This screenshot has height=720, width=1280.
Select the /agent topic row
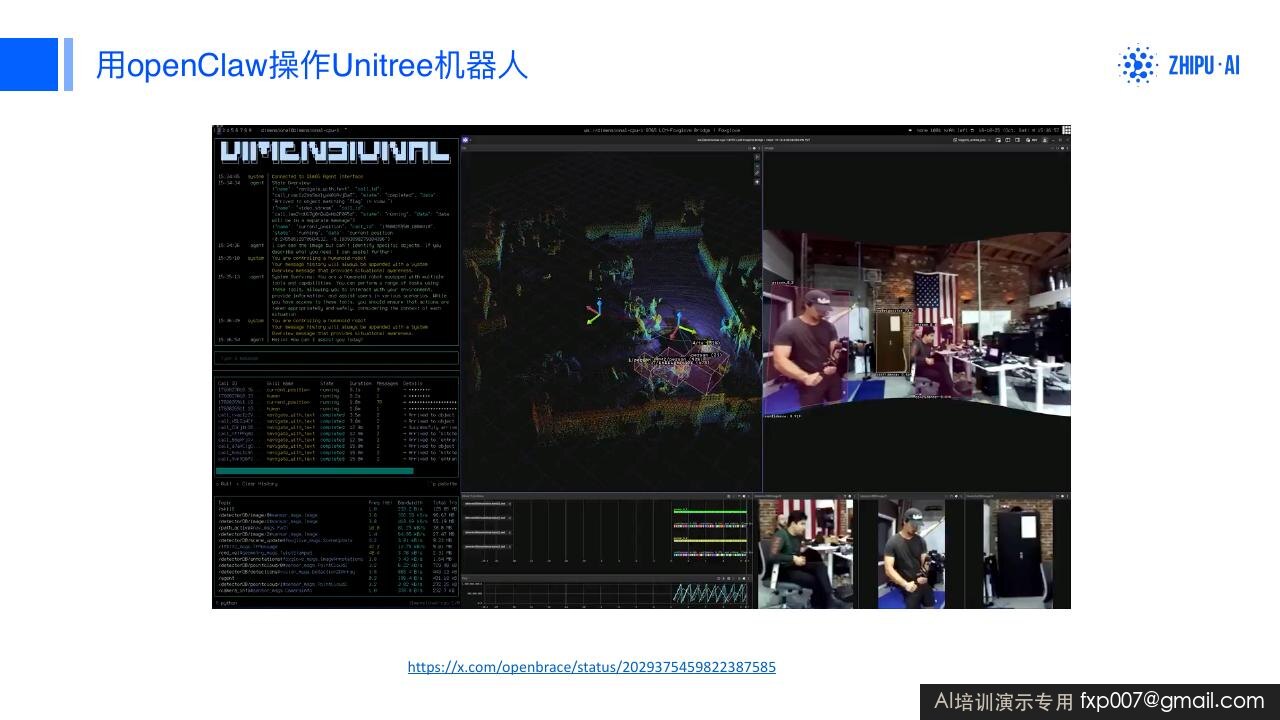pos(337,577)
